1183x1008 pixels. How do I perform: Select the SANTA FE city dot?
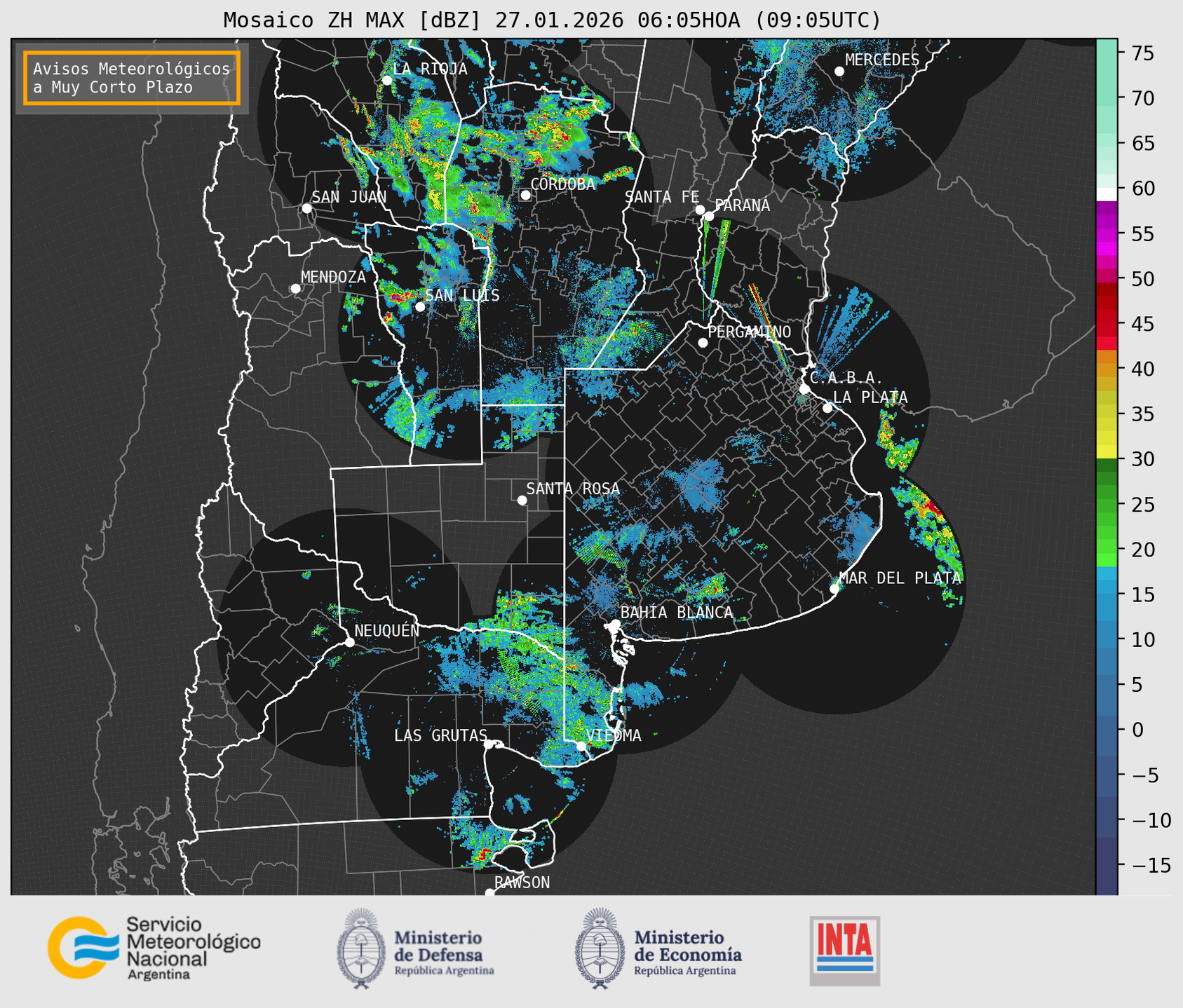700,210
